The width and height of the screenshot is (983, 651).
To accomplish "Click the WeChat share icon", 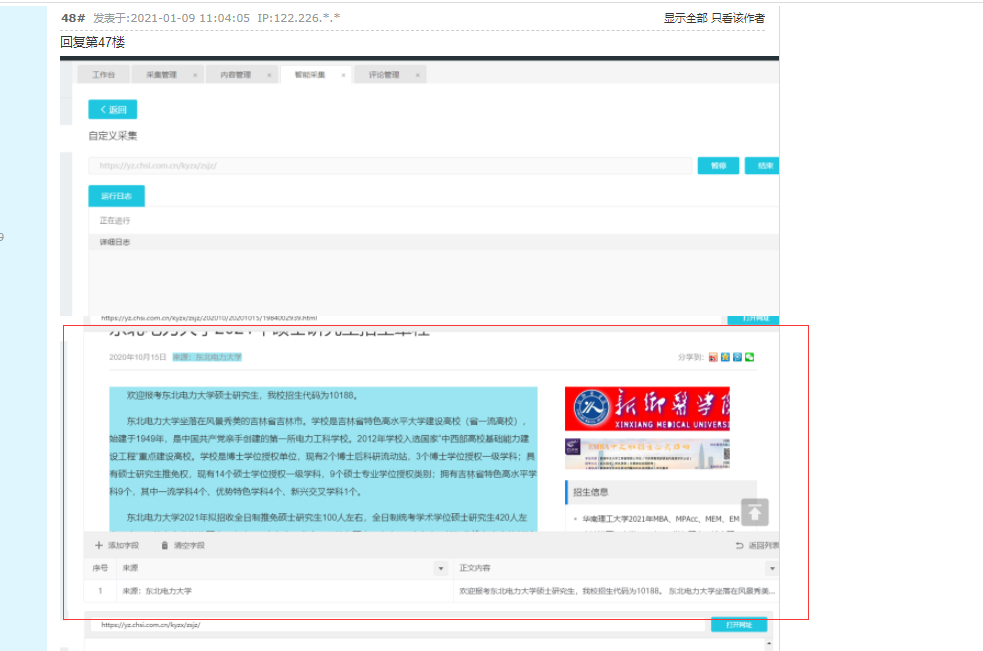I will (x=749, y=357).
